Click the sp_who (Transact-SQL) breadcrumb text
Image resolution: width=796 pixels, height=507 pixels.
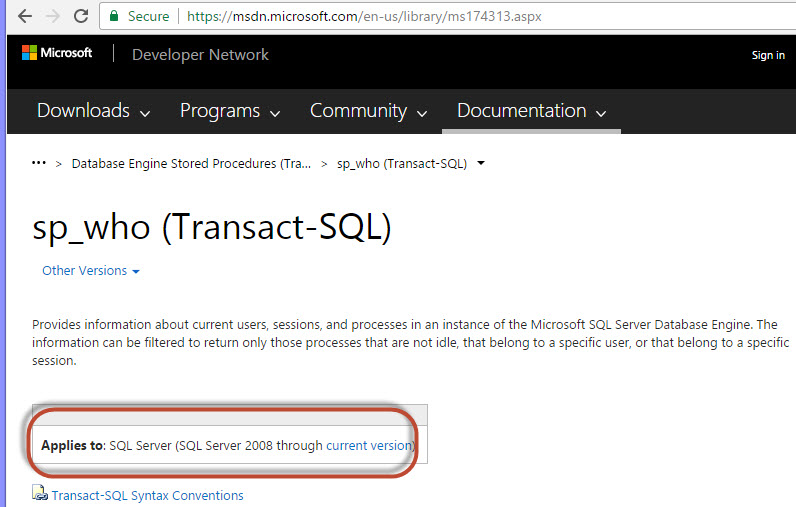[401, 164]
